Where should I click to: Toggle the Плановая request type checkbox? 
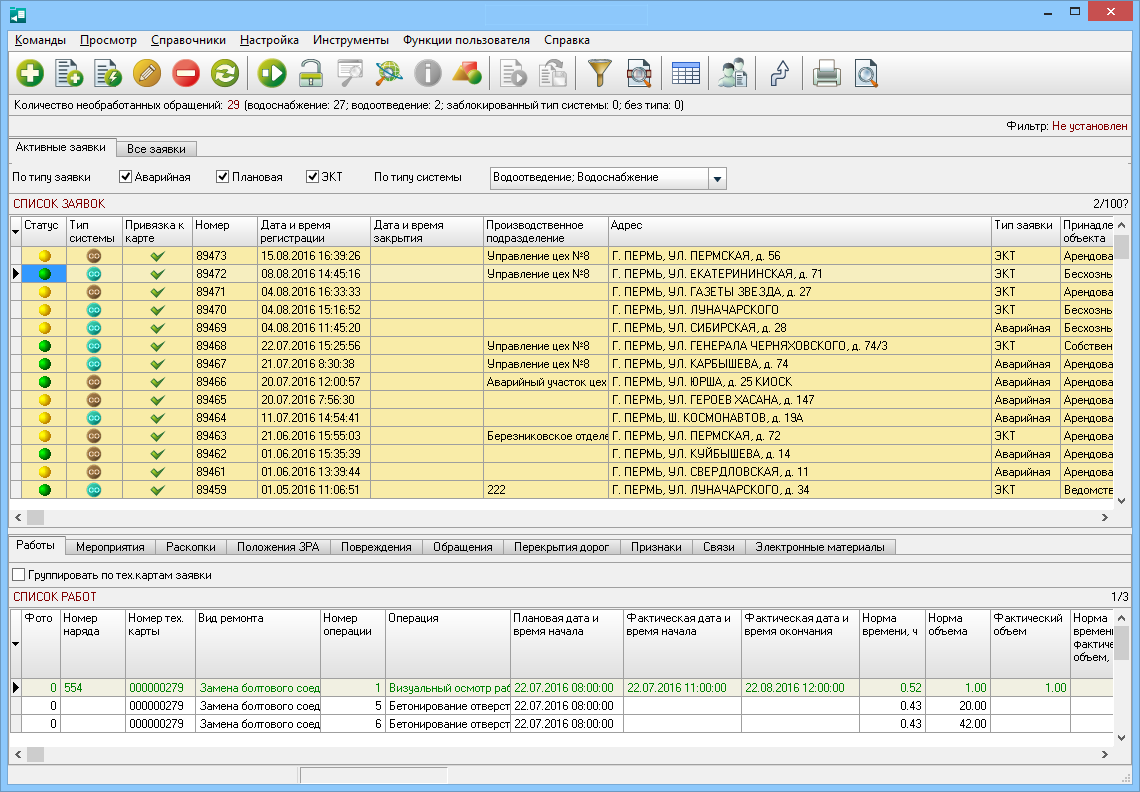tap(223, 177)
